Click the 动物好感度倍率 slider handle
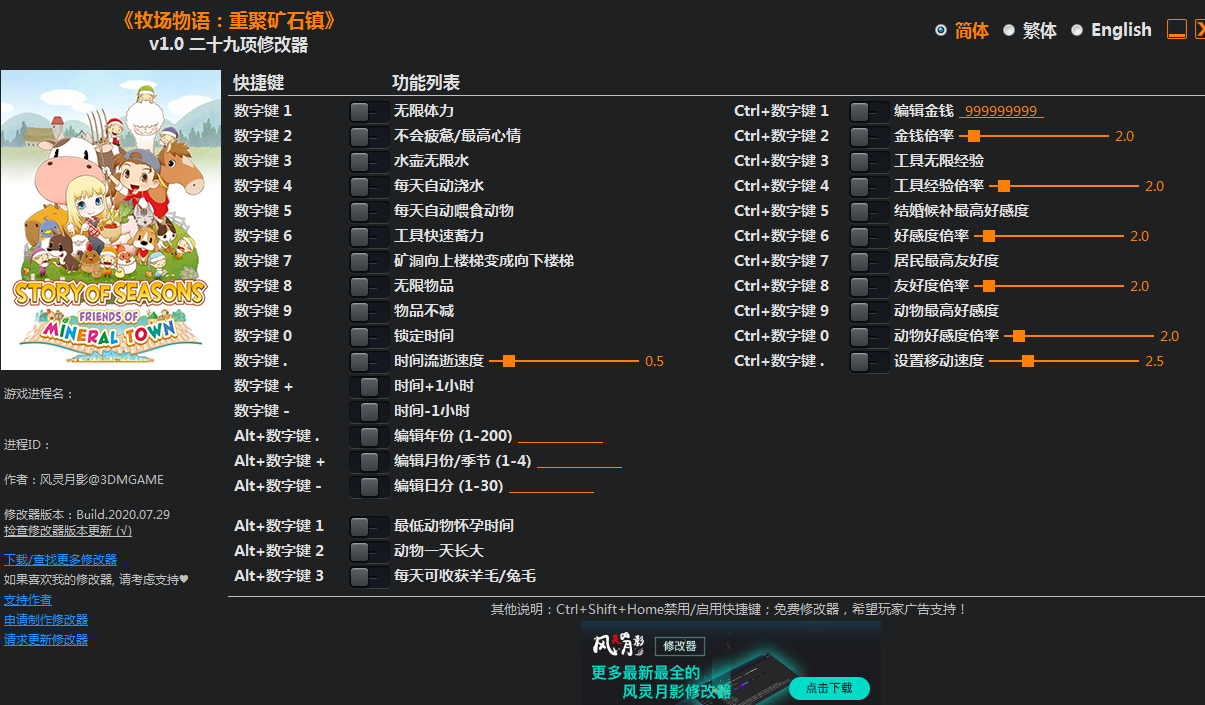This screenshot has height=705, width=1205. click(1019, 336)
